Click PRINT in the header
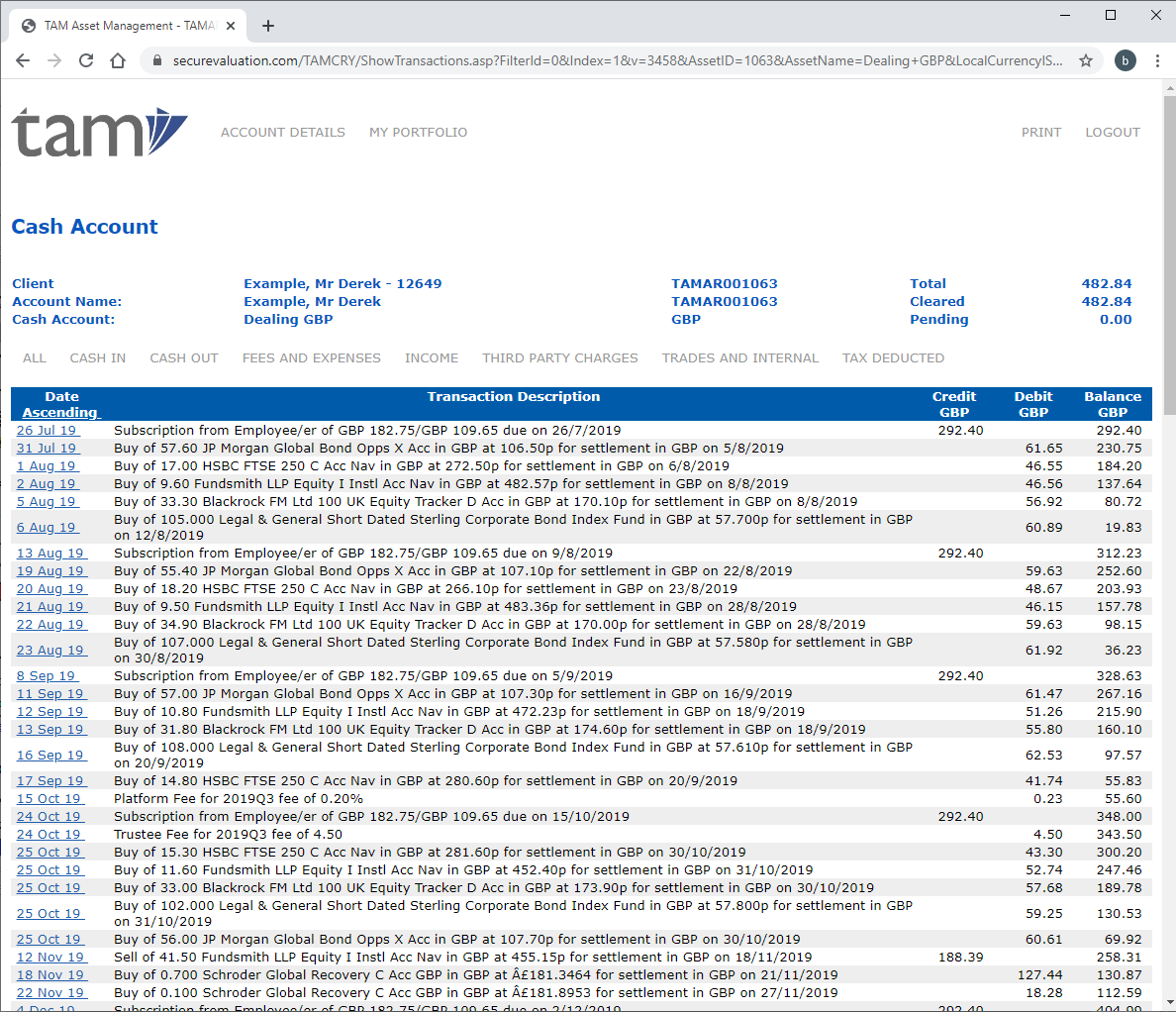1176x1012 pixels. (1041, 132)
